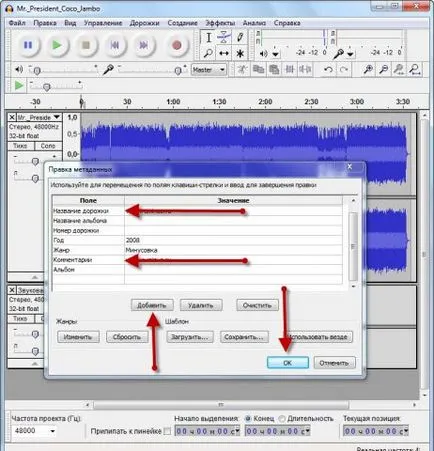Click the Добавить button in metadata dialog
434x451 pixels.
152,305
